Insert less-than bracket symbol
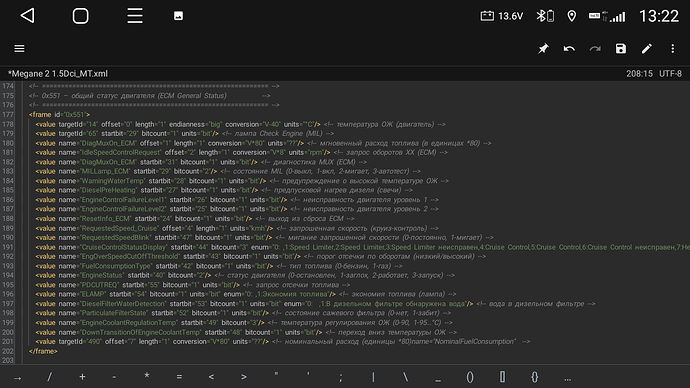Viewport: 690px width, 388px height. [x=211, y=377]
